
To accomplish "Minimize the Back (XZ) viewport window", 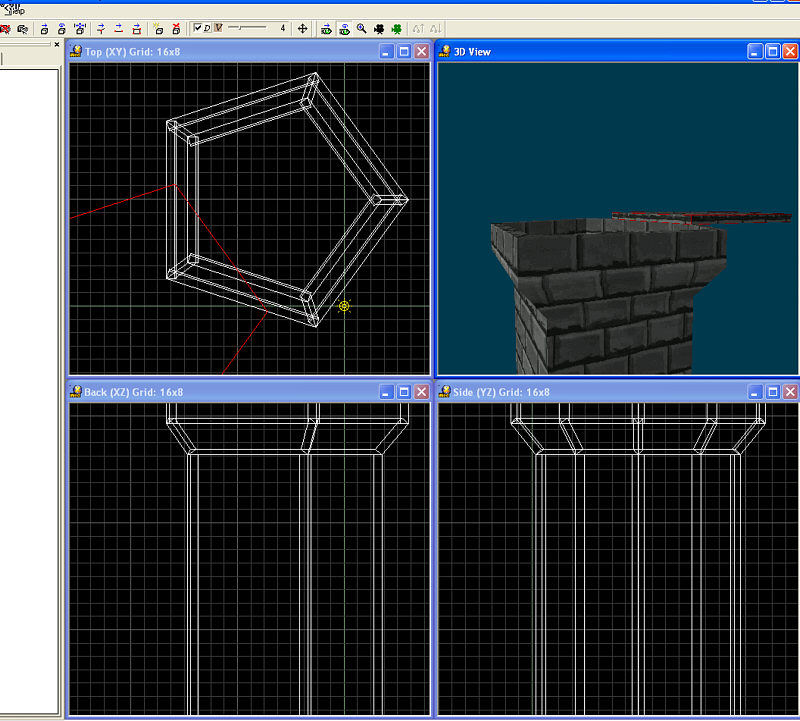I will [387, 392].
